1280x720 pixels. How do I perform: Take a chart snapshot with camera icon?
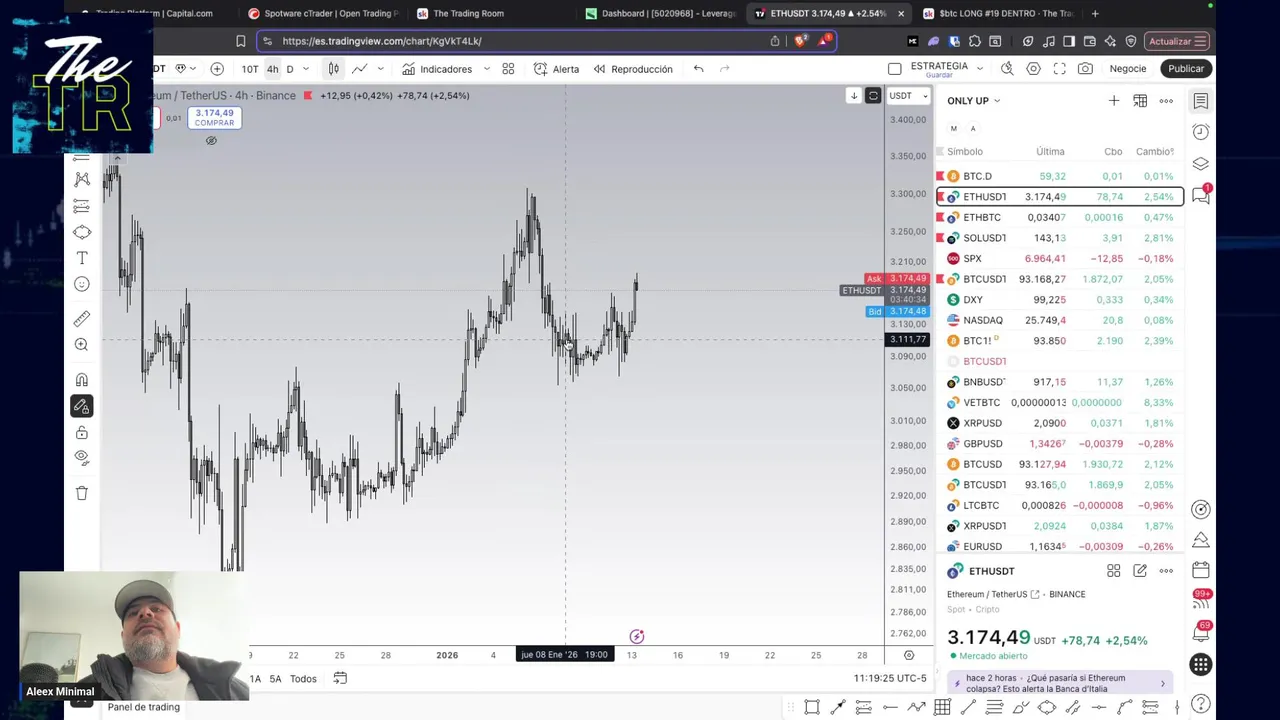pyautogui.click(x=1085, y=69)
